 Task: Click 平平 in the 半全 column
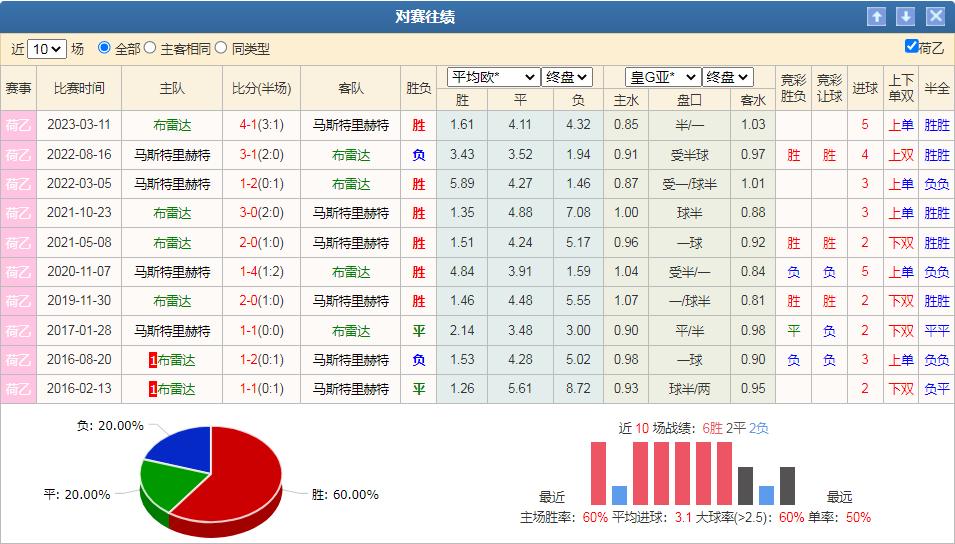[937, 331]
